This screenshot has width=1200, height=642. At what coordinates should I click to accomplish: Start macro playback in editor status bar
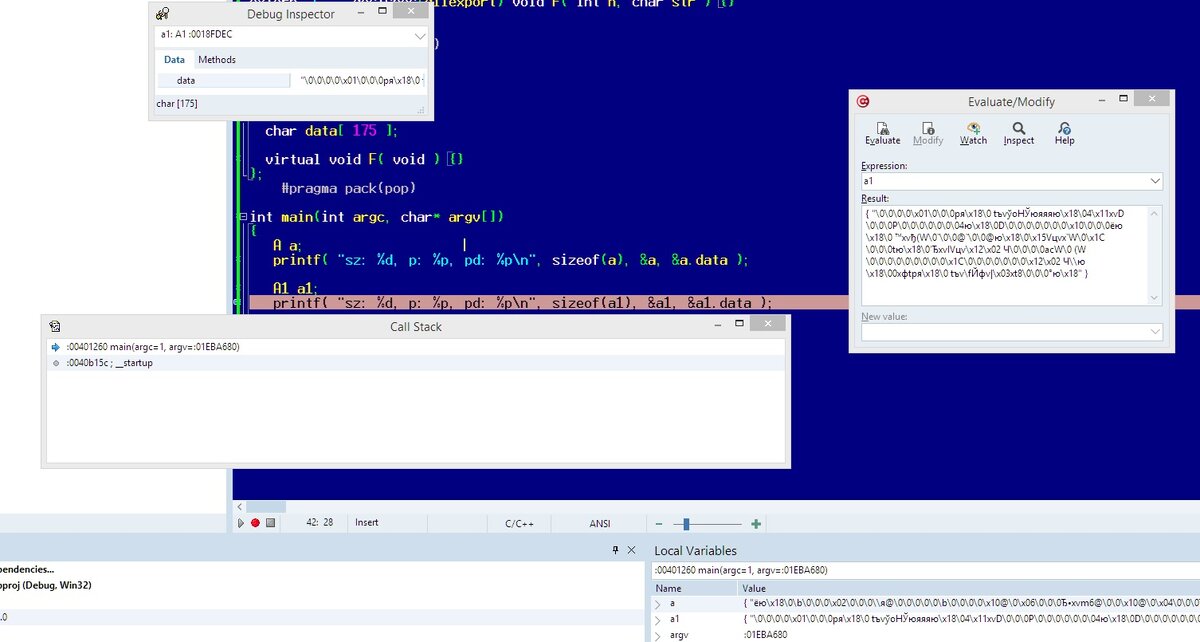[x=241, y=523]
